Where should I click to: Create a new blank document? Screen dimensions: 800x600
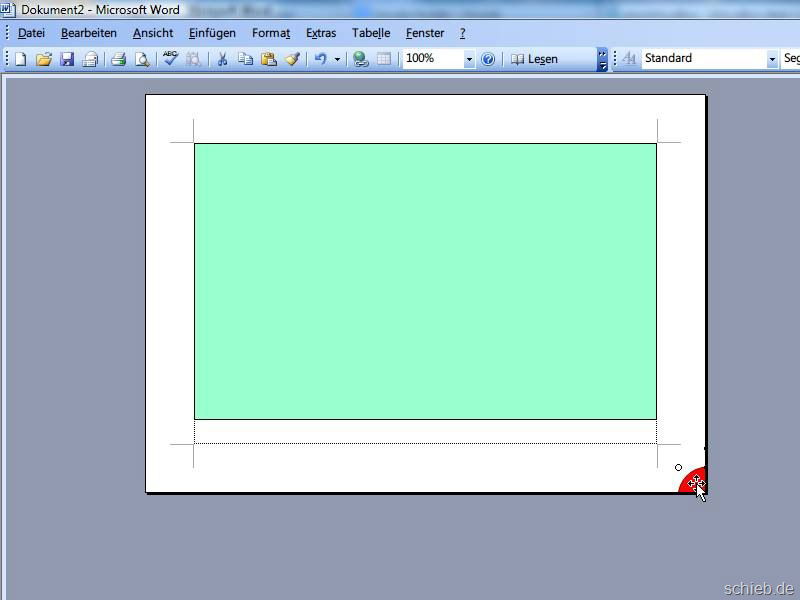(x=20, y=59)
